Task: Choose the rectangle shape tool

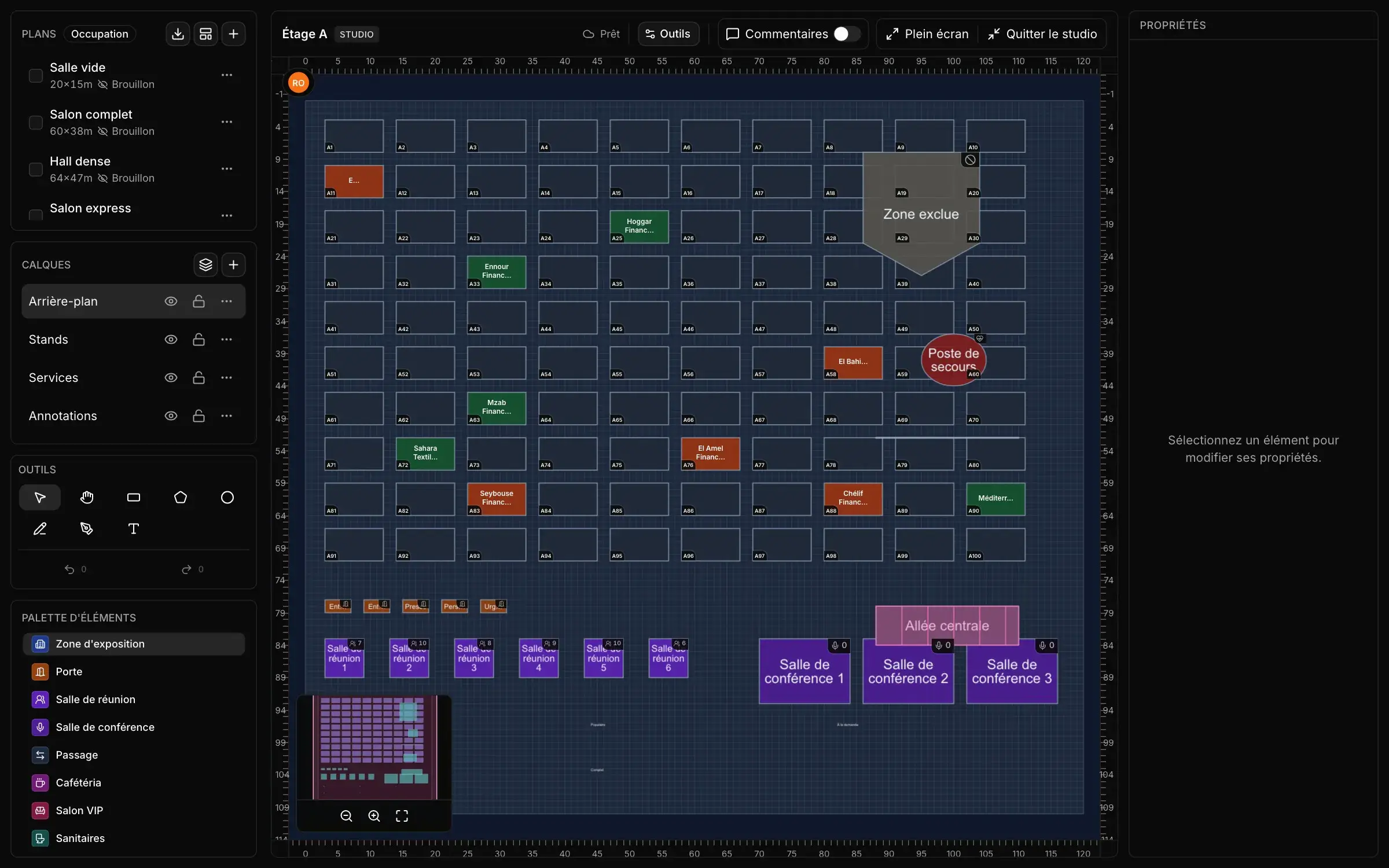Action: click(134, 498)
